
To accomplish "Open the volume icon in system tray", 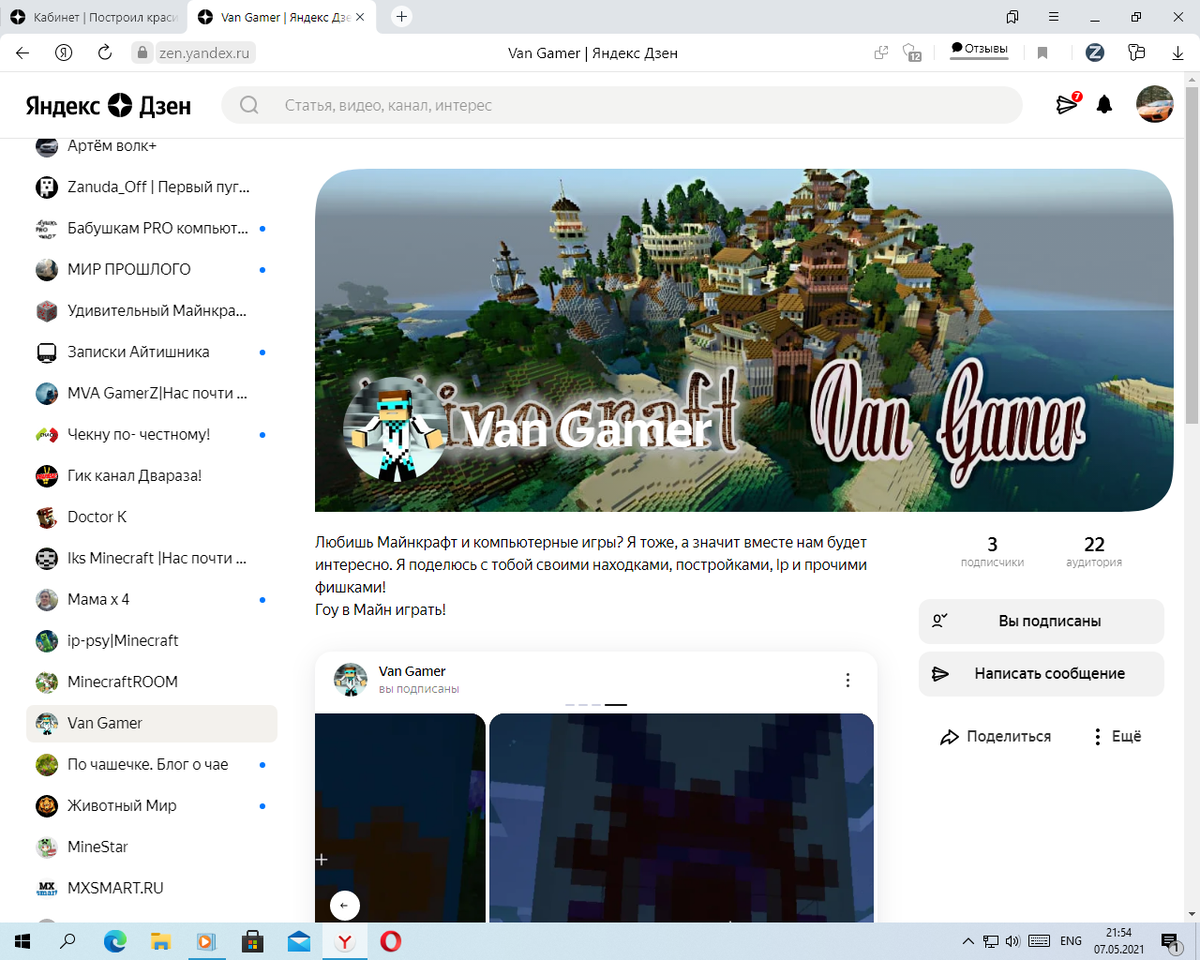I will (x=1012, y=941).
